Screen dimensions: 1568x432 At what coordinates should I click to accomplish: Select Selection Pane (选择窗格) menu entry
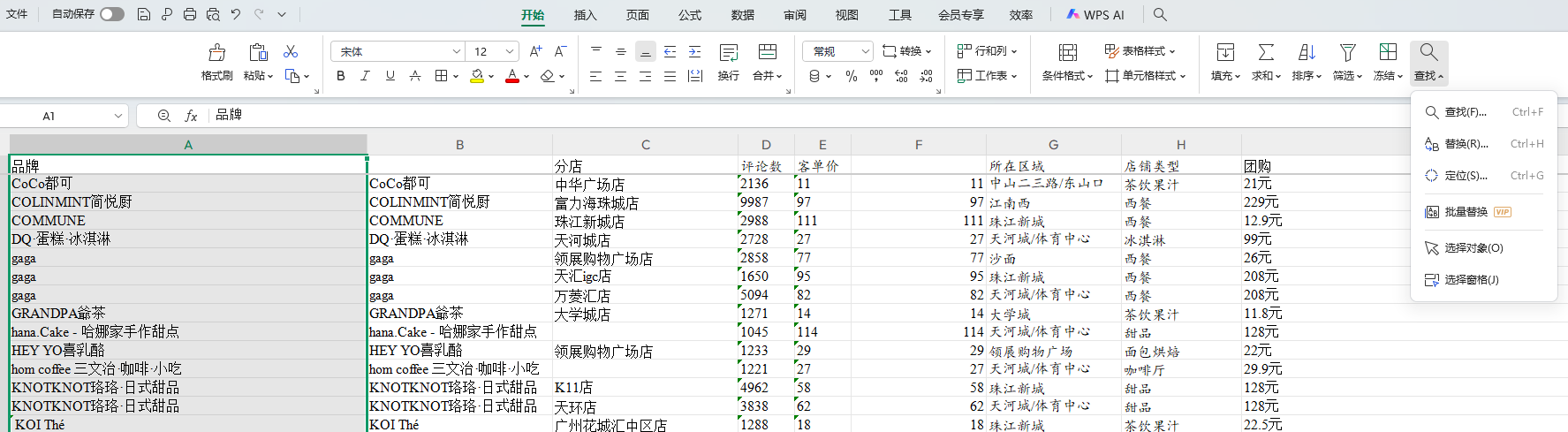click(x=1484, y=280)
